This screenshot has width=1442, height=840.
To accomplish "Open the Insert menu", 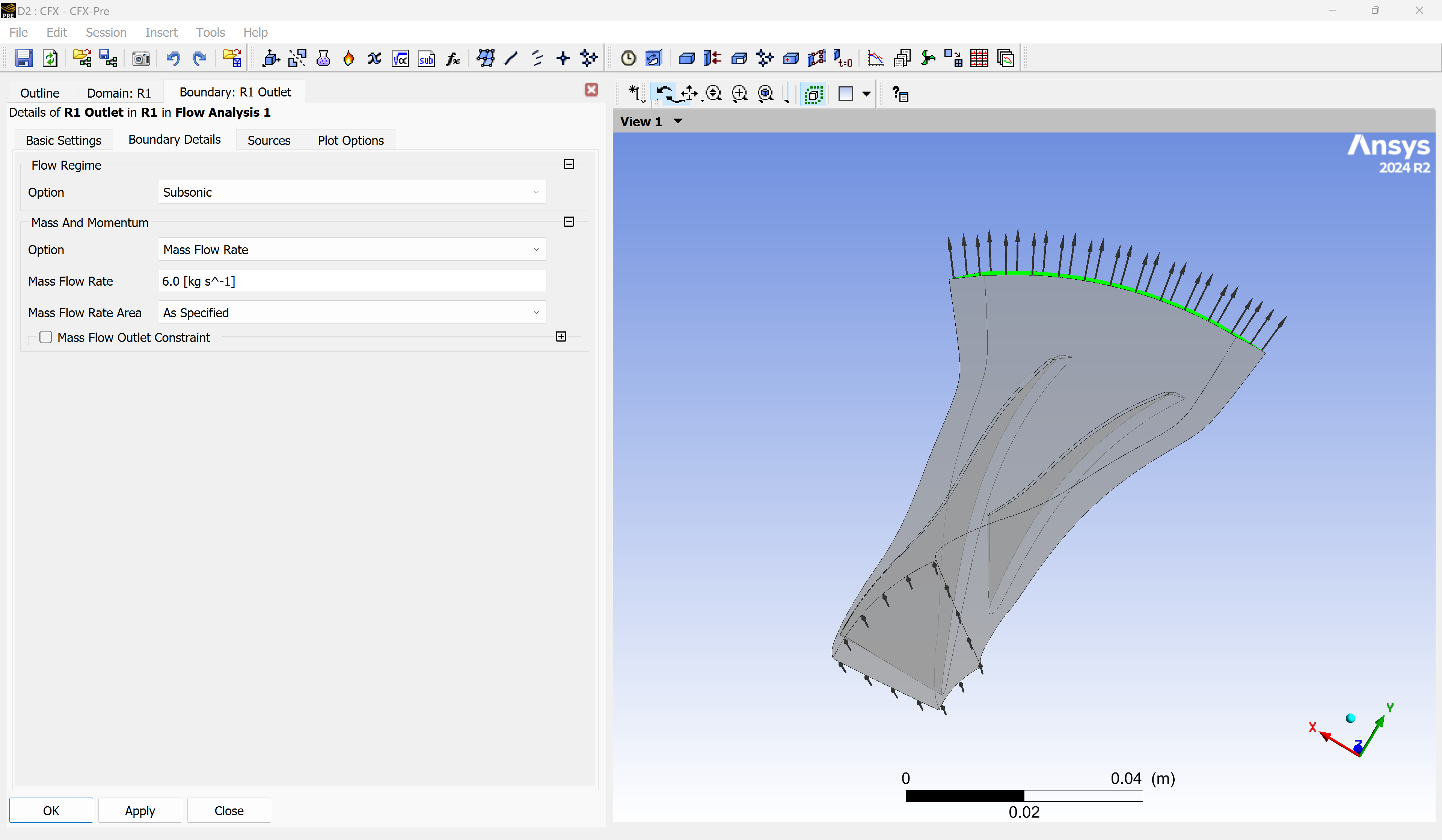I will point(161,33).
